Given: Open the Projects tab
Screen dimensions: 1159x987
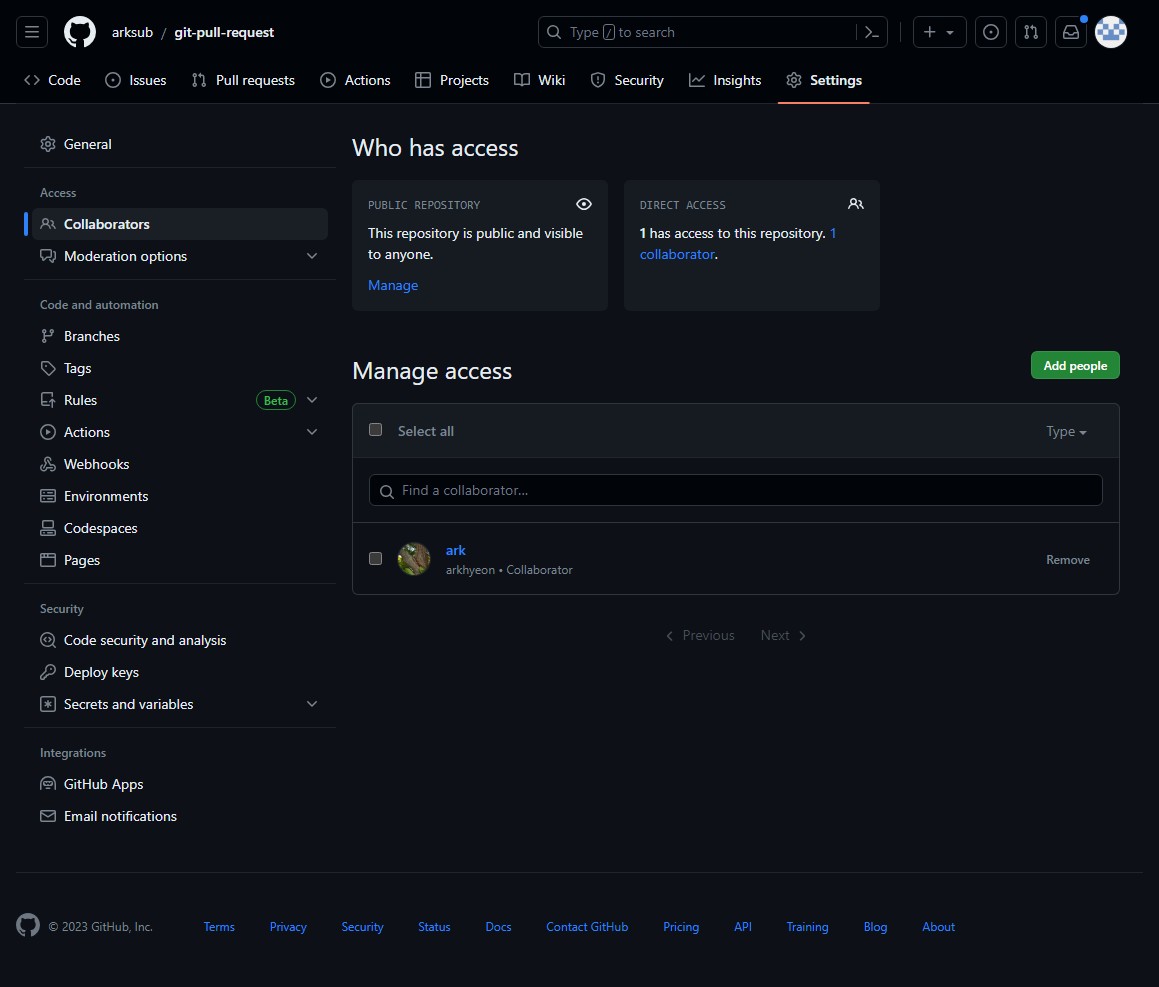Looking at the screenshot, I should [x=452, y=80].
